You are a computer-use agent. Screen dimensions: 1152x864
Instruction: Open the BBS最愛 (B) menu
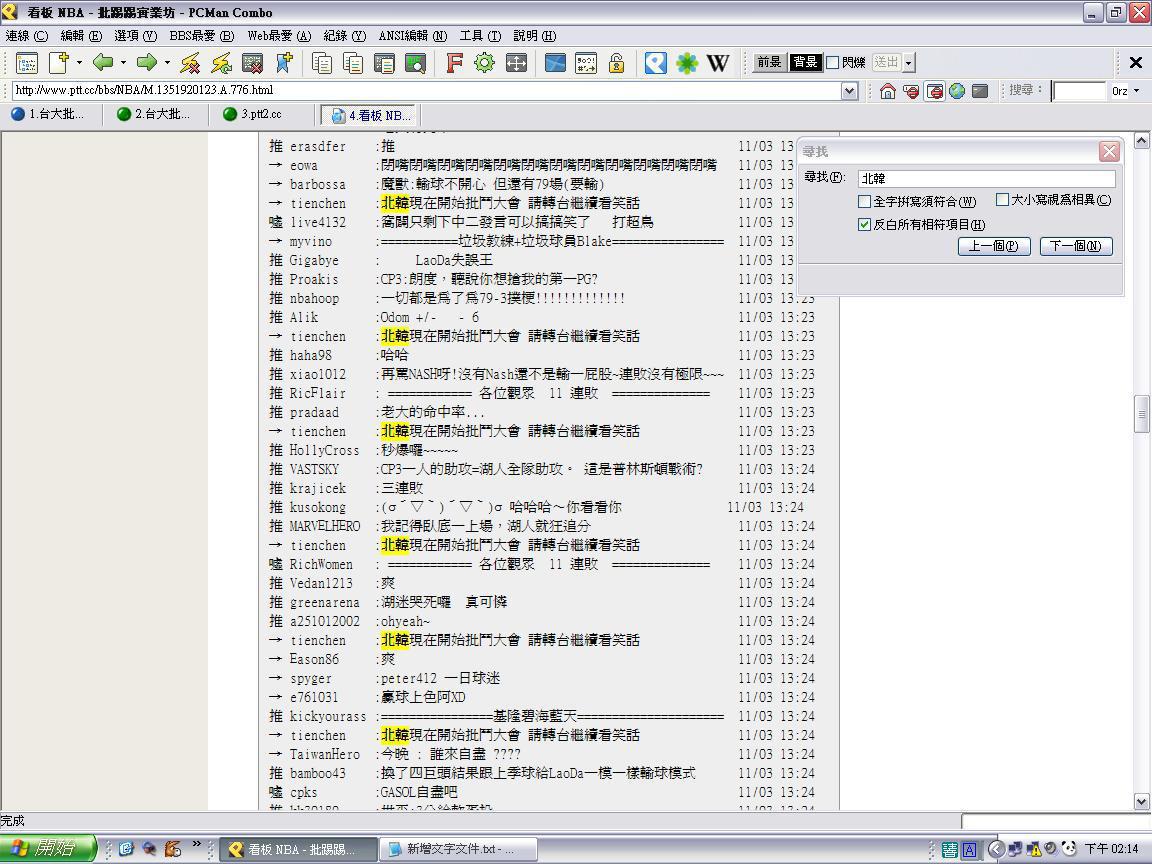pyautogui.click(x=201, y=36)
